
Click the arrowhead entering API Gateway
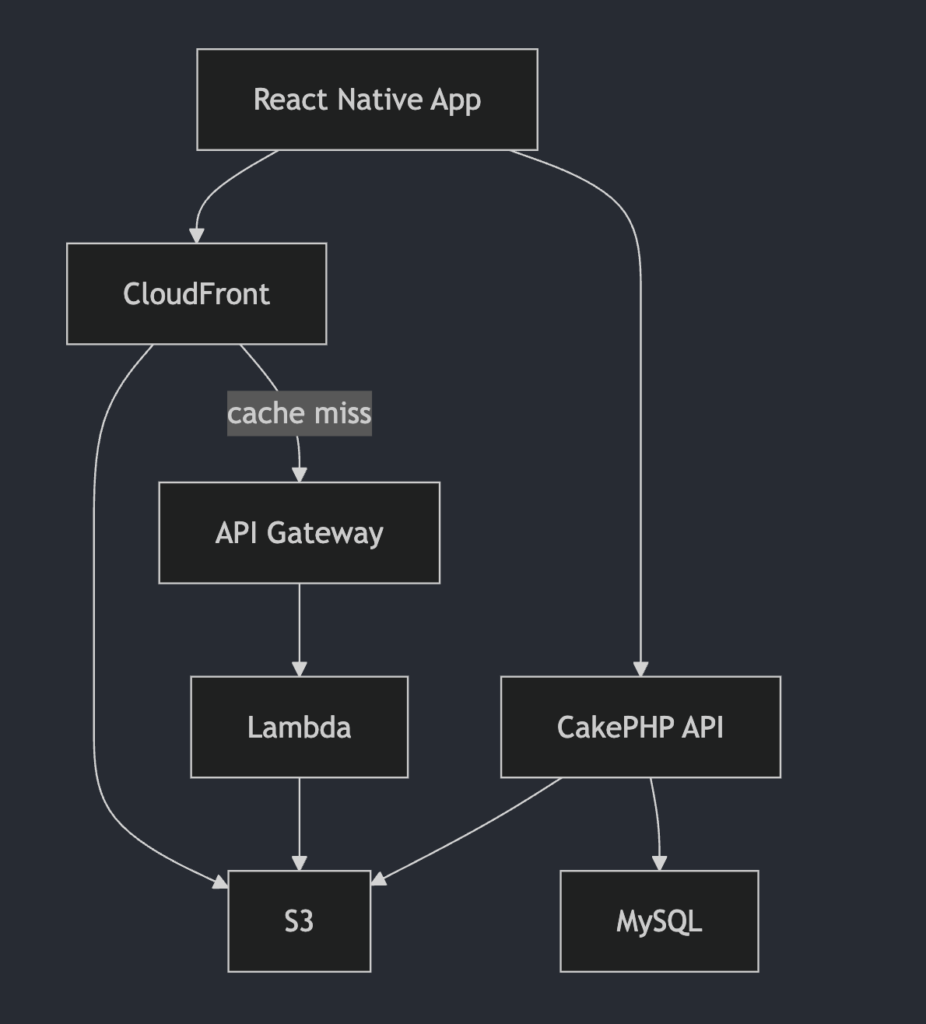click(299, 474)
